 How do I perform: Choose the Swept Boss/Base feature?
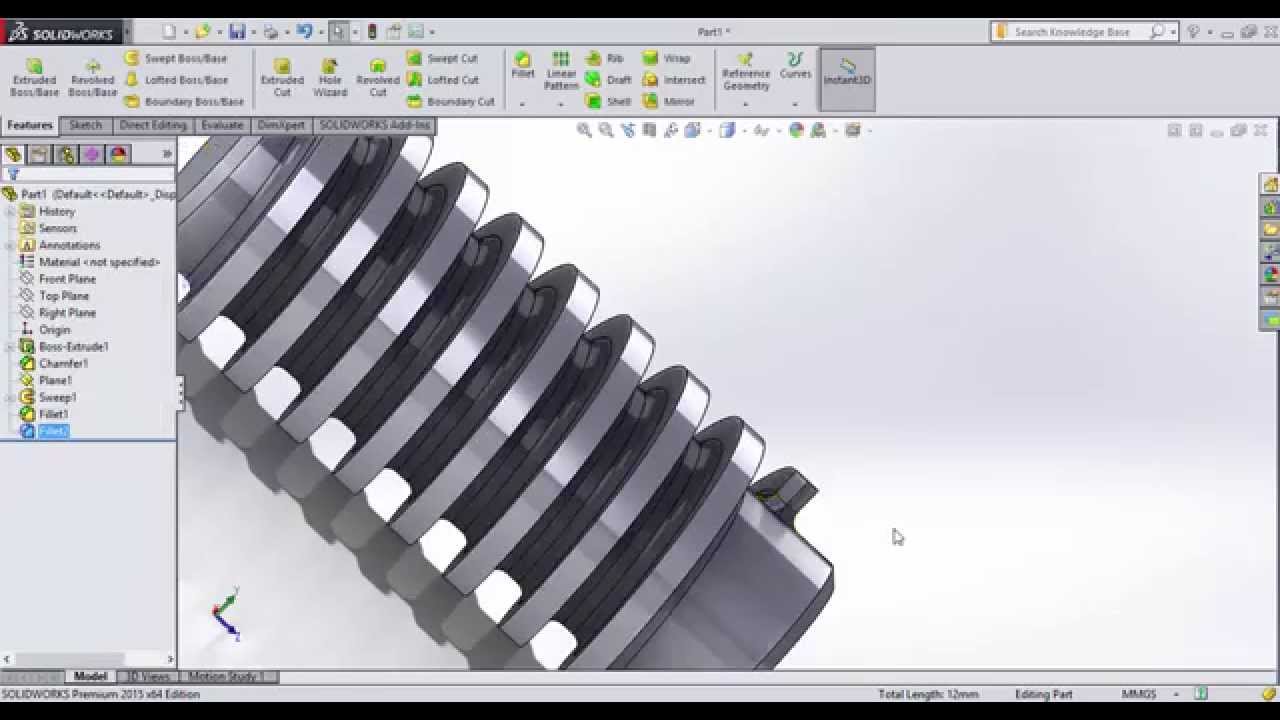click(176, 59)
